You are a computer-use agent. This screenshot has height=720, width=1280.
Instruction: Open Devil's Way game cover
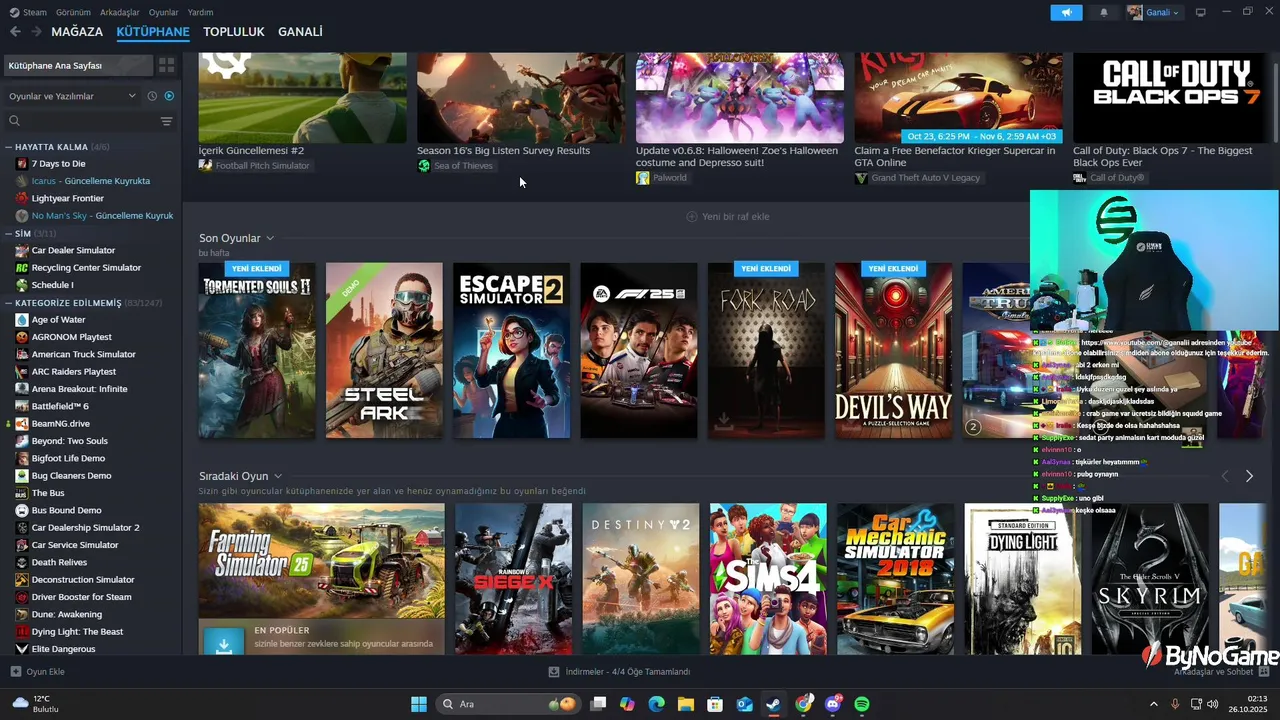pyautogui.click(x=893, y=350)
